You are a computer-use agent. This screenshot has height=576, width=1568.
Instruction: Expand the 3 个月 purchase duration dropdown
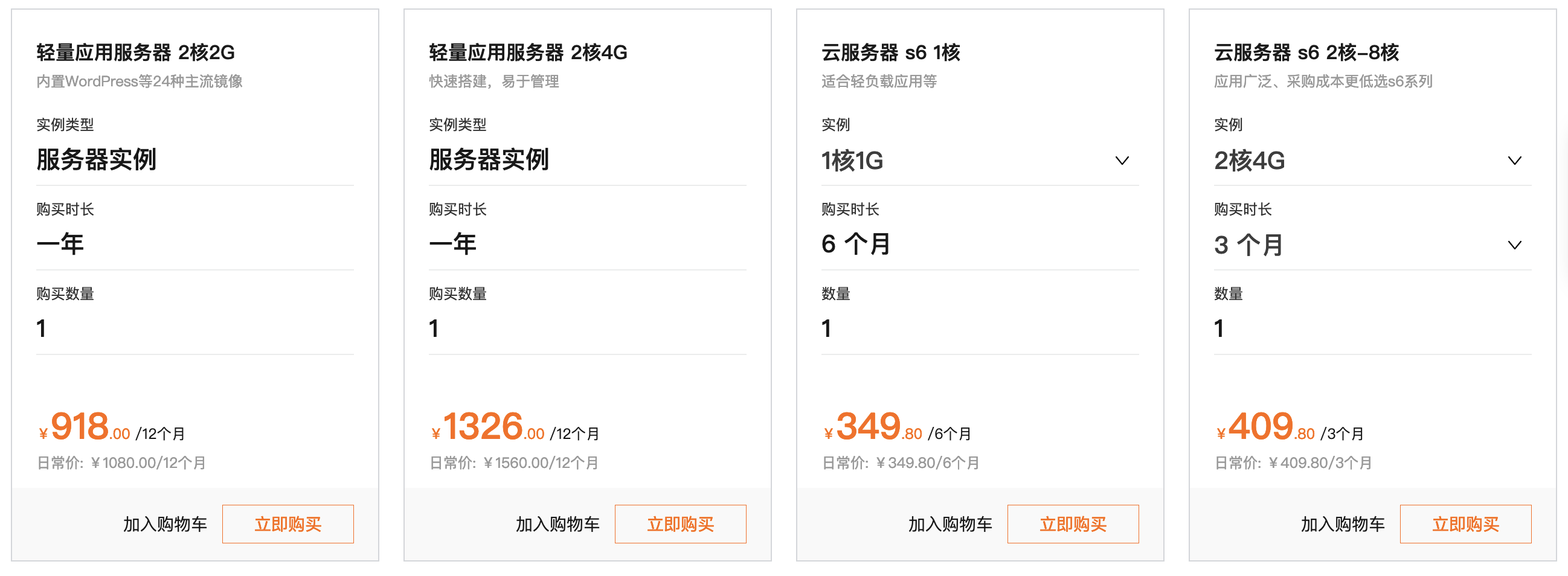pos(1515,245)
